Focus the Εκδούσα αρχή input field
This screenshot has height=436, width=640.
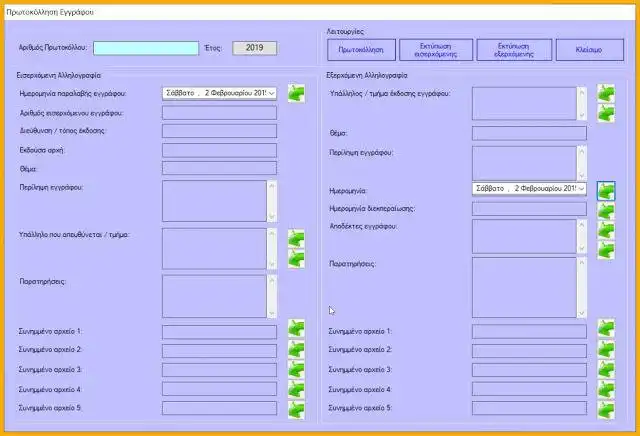click(x=219, y=150)
